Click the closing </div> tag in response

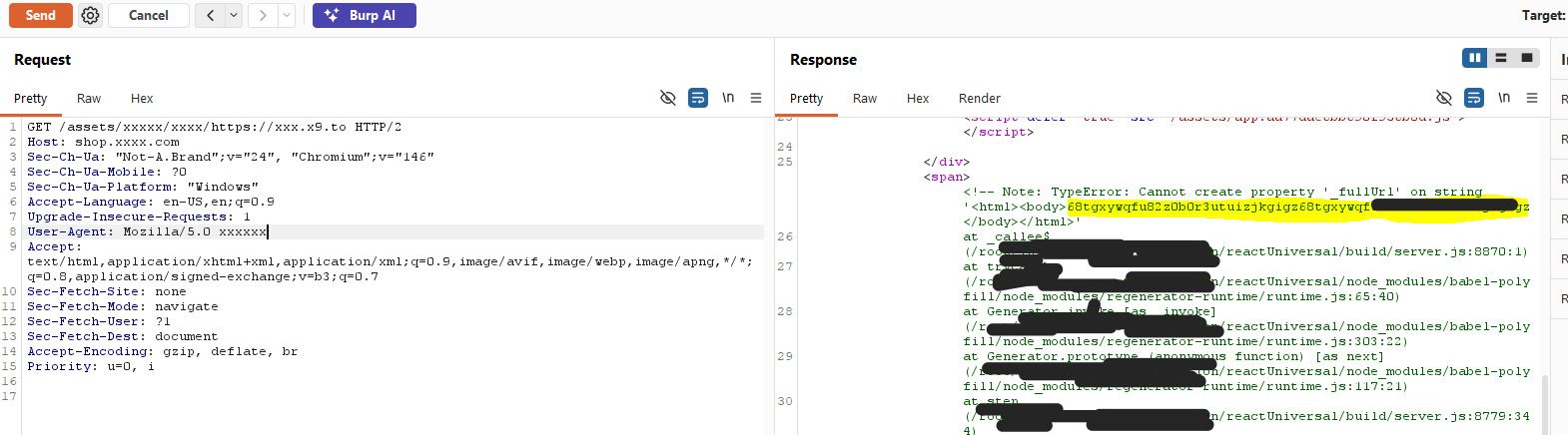[947, 162]
